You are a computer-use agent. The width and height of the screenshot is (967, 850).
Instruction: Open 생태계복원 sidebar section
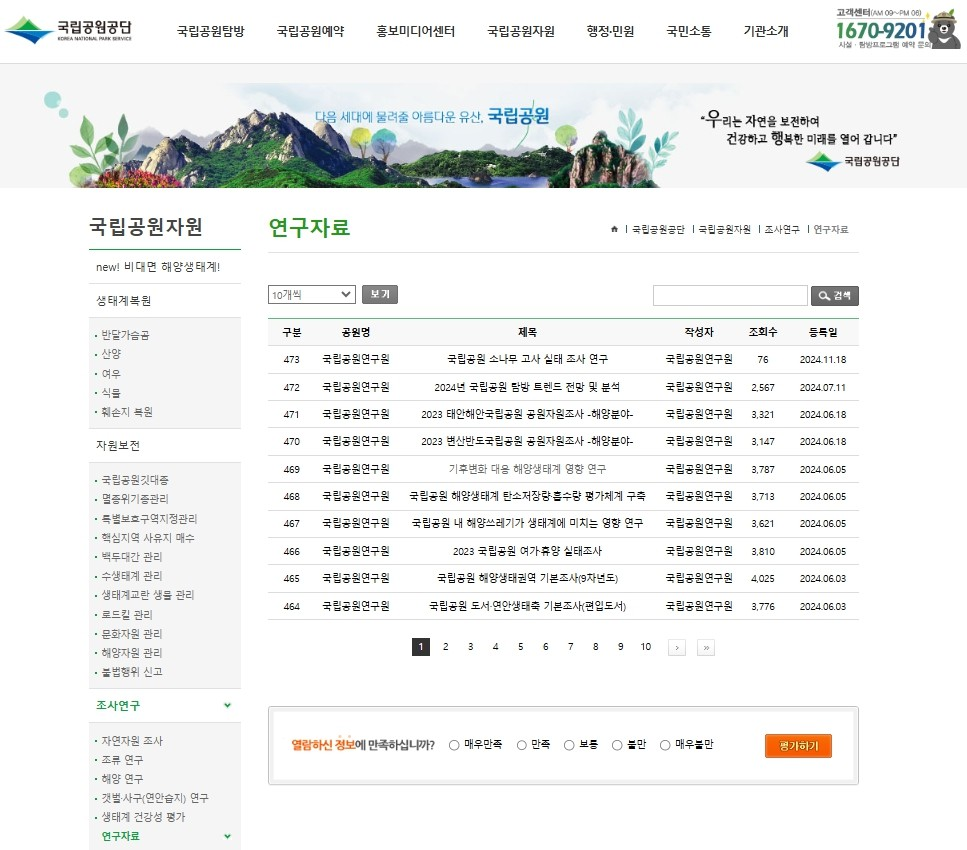(123, 301)
